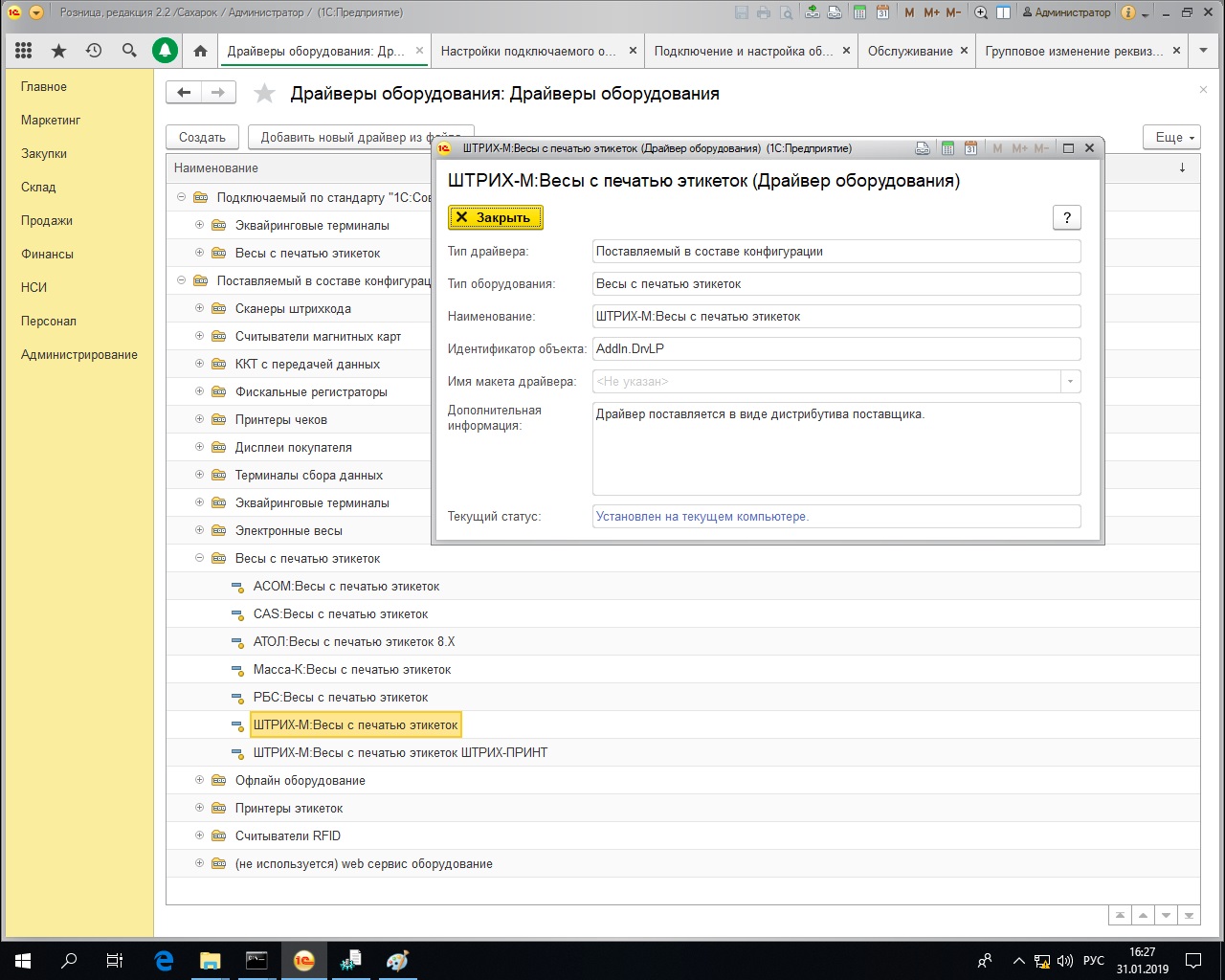Close the Обслуживание tab

pos(964,51)
